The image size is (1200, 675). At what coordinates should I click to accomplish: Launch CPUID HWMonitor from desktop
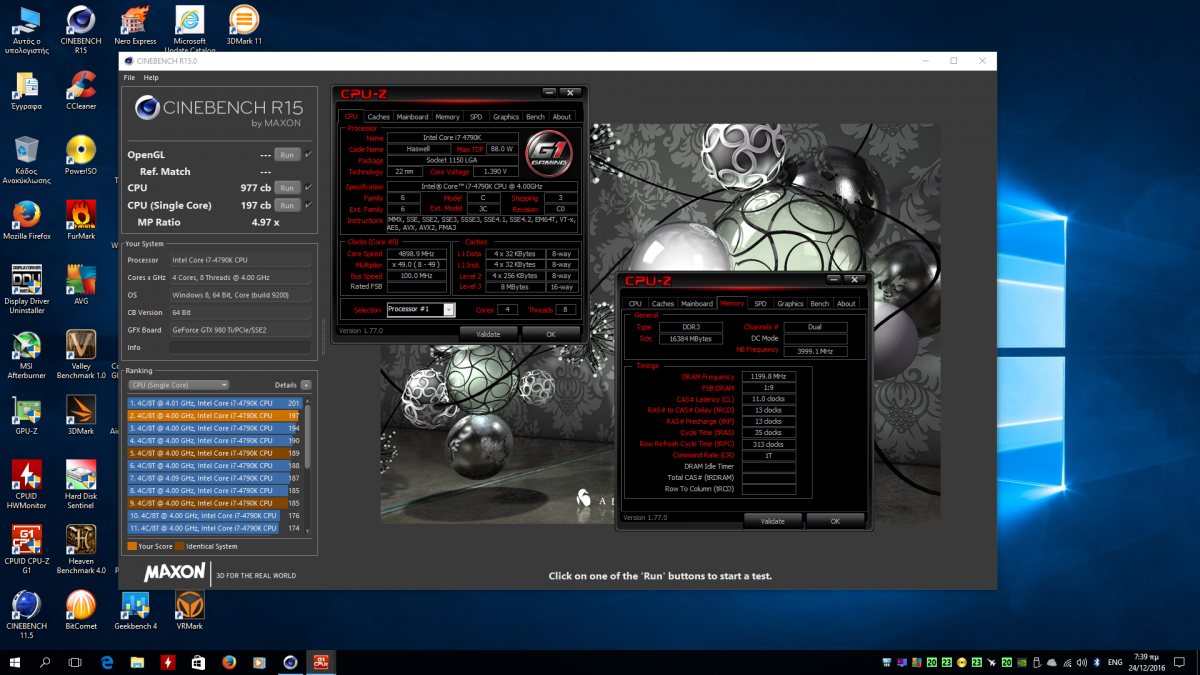point(26,484)
